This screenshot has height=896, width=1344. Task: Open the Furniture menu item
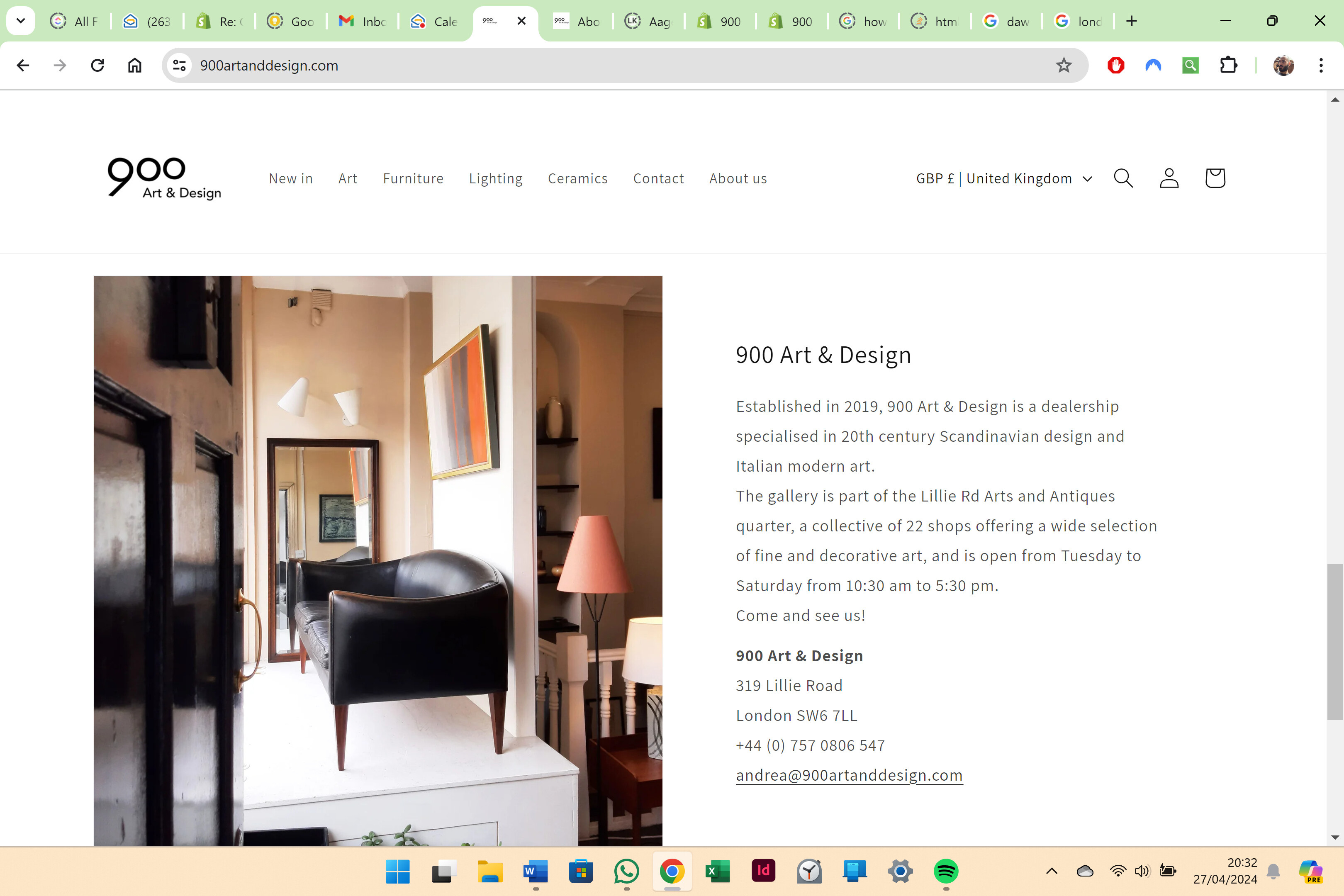[x=413, y=178]
